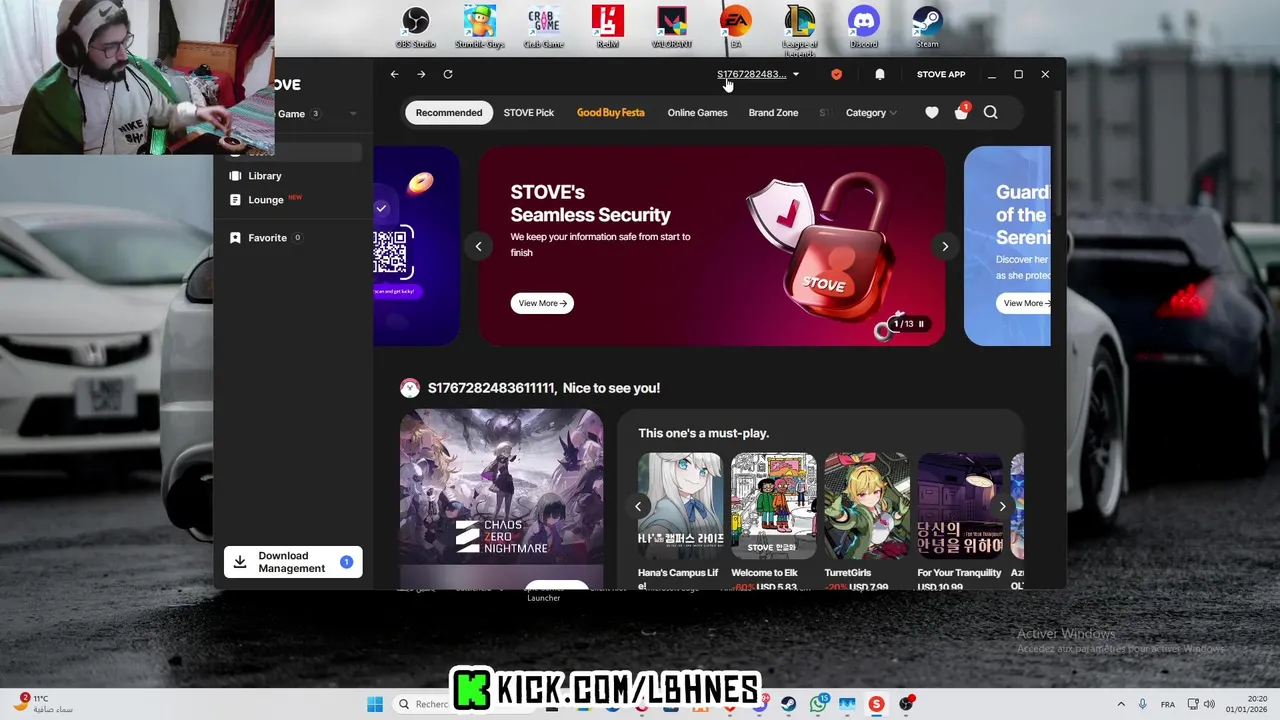The height and width of the screenshot is (720, 1280).
Task: Show more games in must-play list
Action: coord(1002,506)
